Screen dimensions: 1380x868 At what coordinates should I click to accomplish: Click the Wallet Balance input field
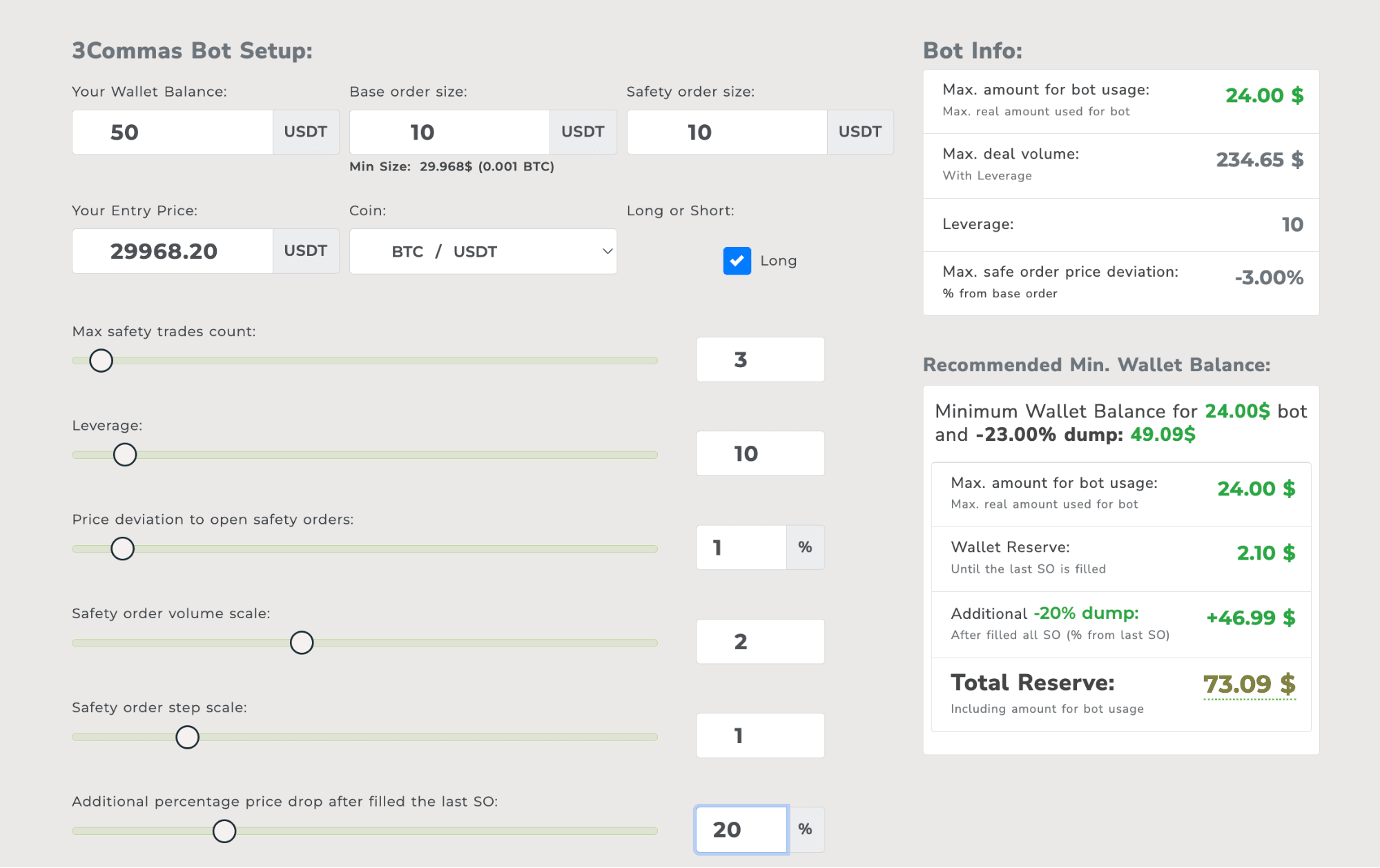coord(173,132)
